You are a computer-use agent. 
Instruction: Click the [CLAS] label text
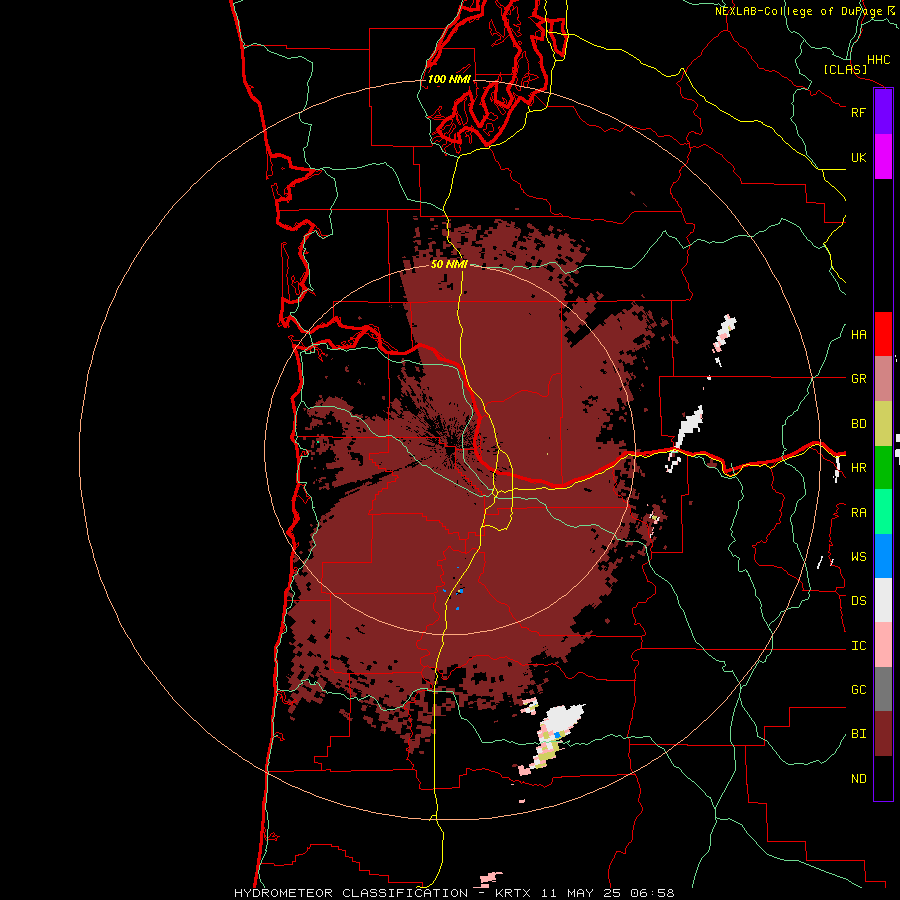tap(845, 70)
